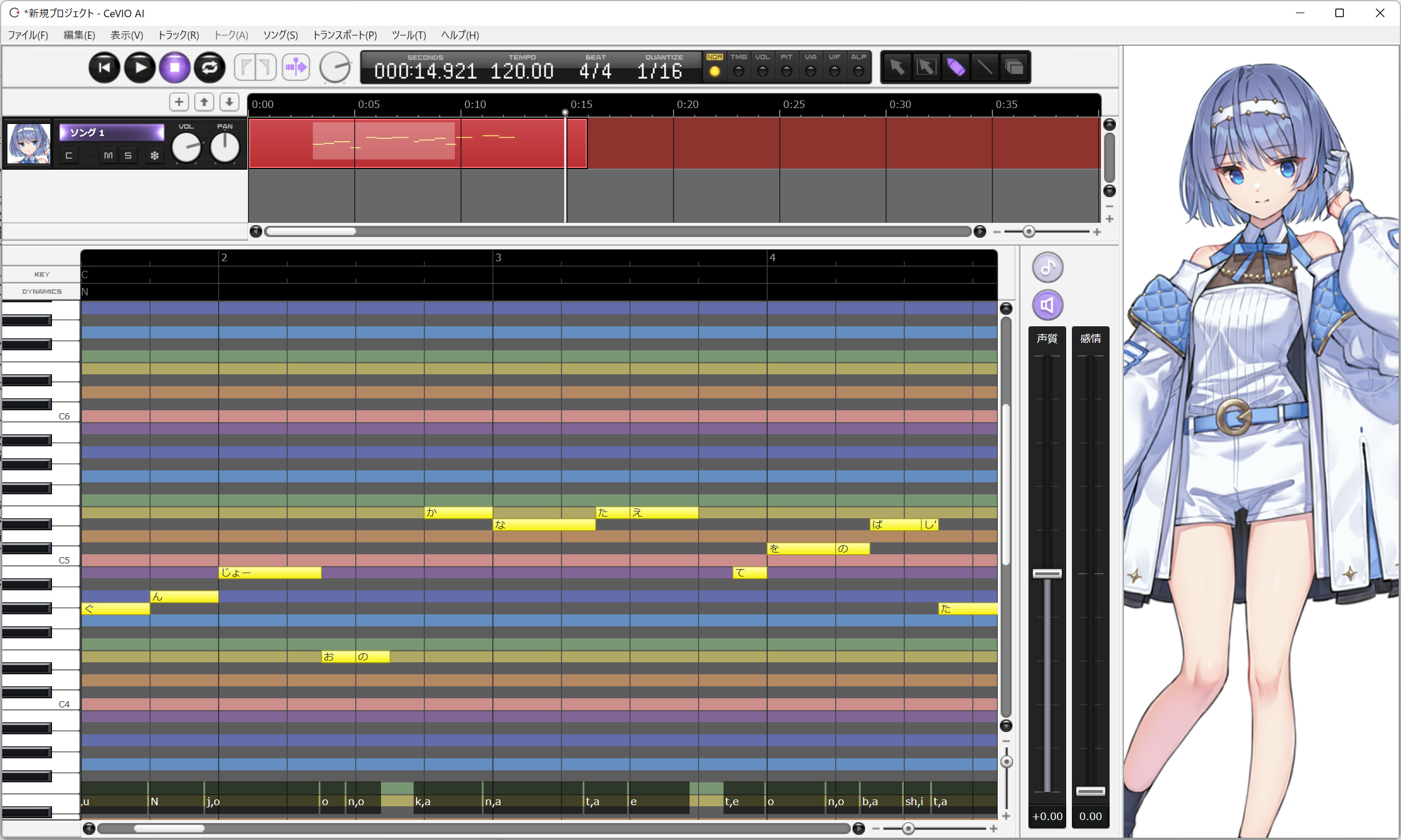Click the loop range bracket button
This screenshot has height=840, width=1401.
coord(255,67)
